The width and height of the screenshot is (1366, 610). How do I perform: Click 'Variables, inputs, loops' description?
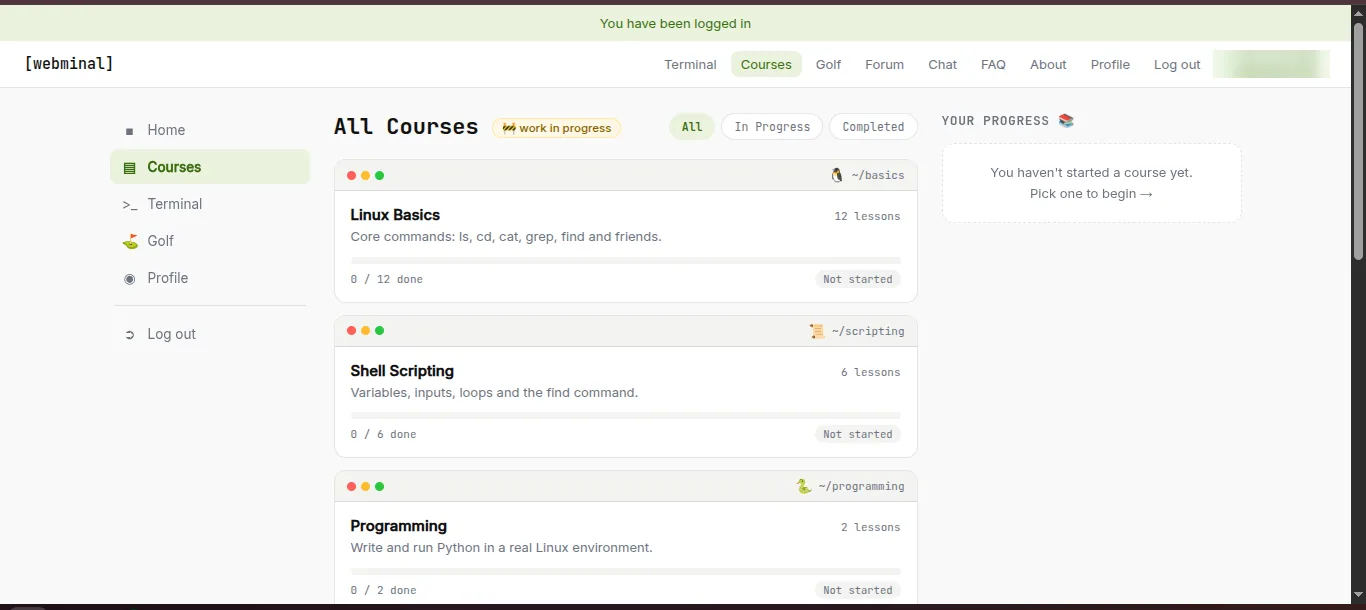tap(494, 393)
